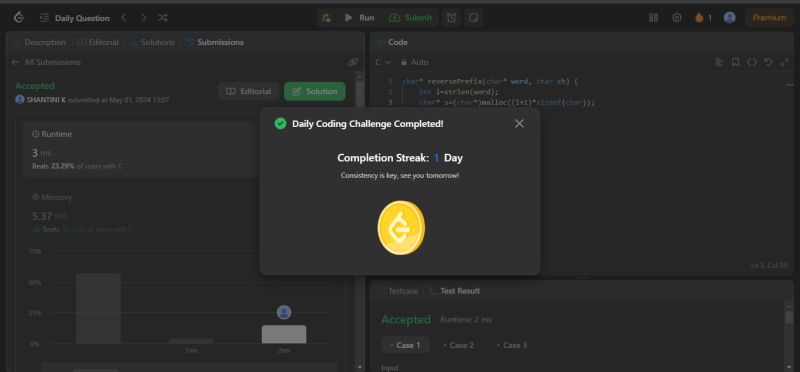Click the test result panel scrollbar
The width and height of the screenshot is (800, 372).
789,317
